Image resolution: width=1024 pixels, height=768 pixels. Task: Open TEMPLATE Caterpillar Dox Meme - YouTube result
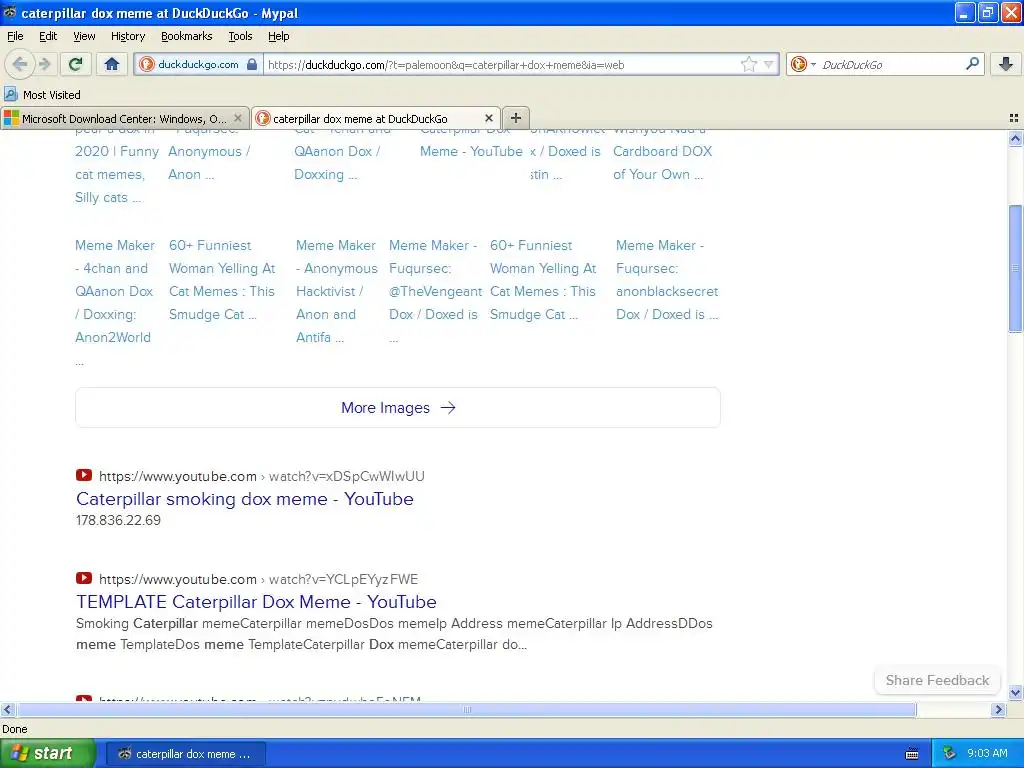[256, 601]
